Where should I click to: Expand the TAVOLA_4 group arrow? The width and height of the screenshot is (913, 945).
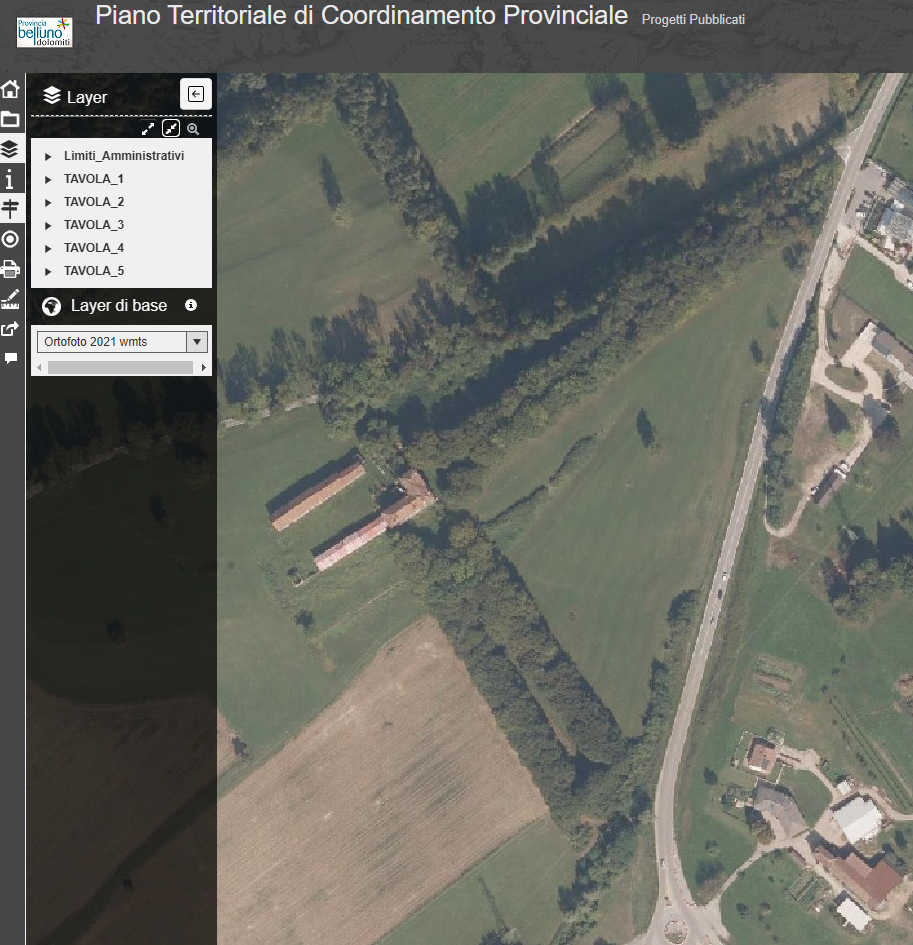[x=48, y=248]
